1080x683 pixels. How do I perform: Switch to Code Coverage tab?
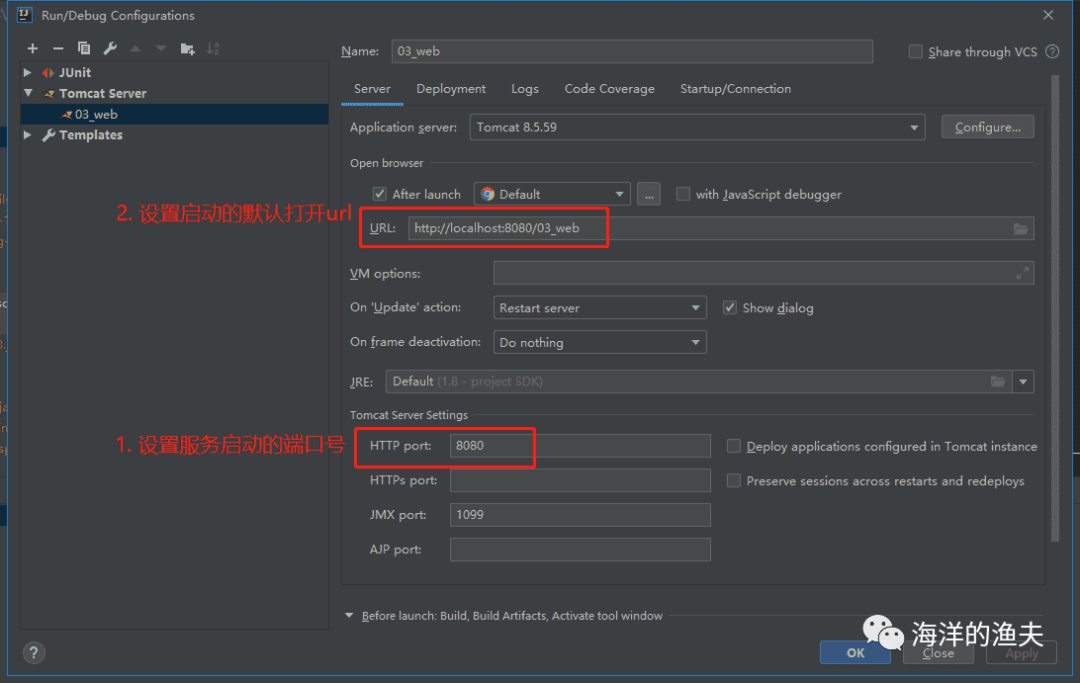click(610, 89)
